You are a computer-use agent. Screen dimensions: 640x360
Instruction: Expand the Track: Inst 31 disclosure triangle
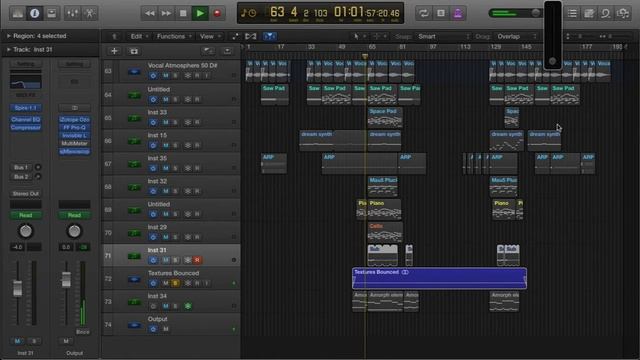(x=8, y=49)
